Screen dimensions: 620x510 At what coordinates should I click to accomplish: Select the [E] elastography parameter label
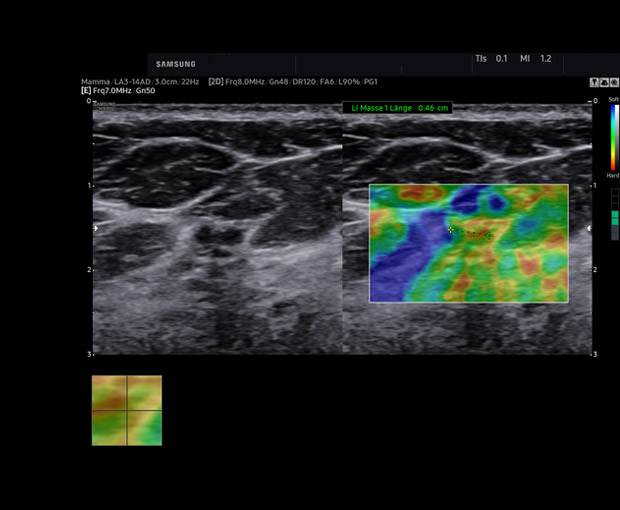point(86,91)
